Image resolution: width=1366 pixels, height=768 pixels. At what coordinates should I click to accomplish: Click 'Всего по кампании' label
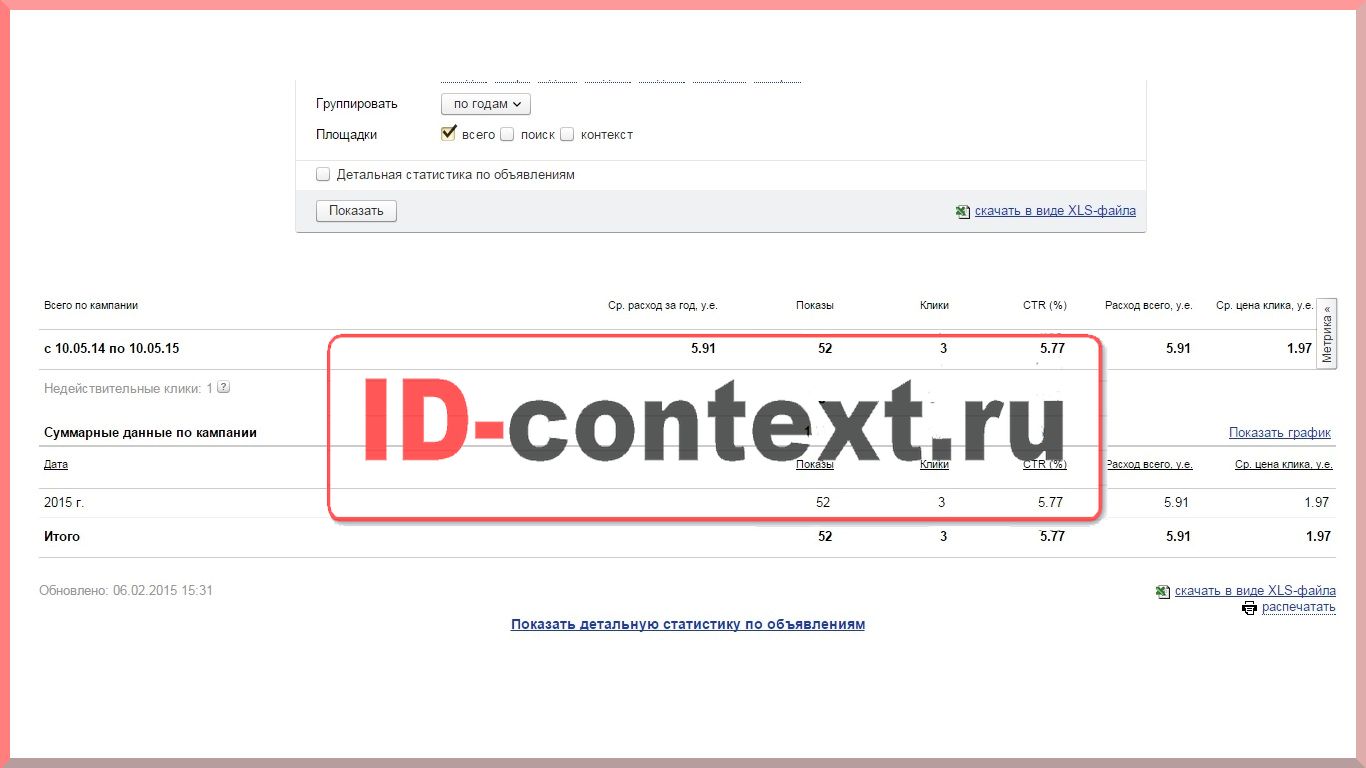tap(91, 305)
